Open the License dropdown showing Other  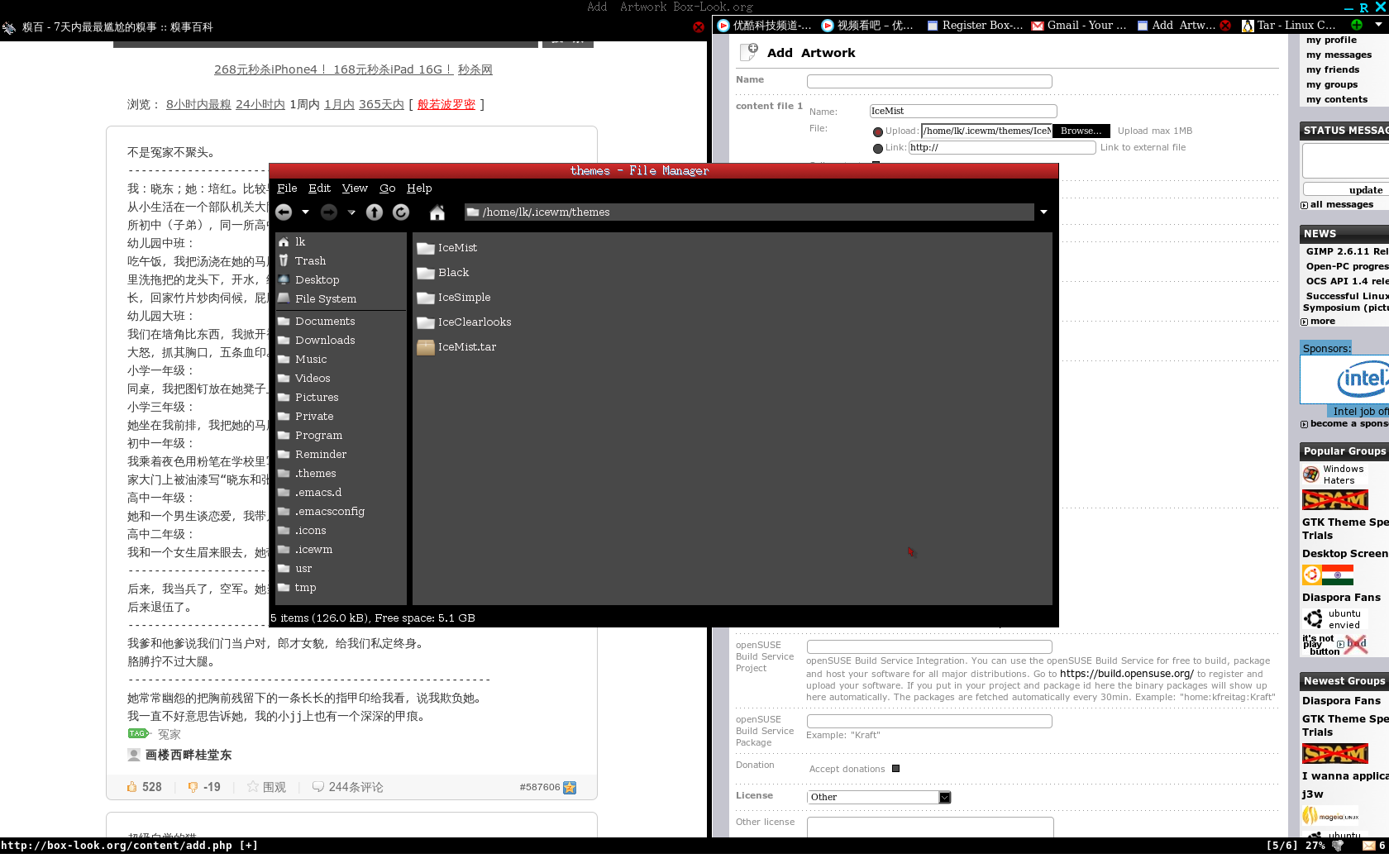point(879,797)
